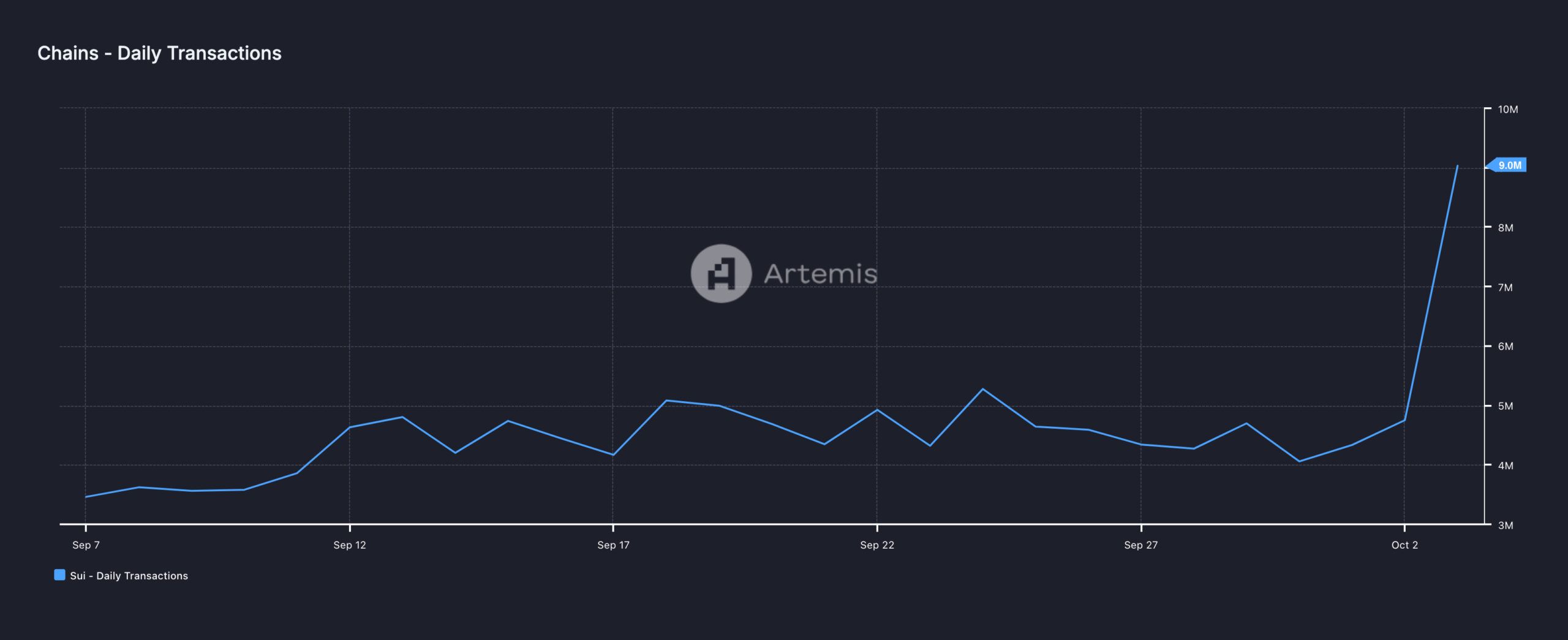Click the 4M y-axis label
The height and width of the screenshot is (640, 1568).
point(1506,465)
